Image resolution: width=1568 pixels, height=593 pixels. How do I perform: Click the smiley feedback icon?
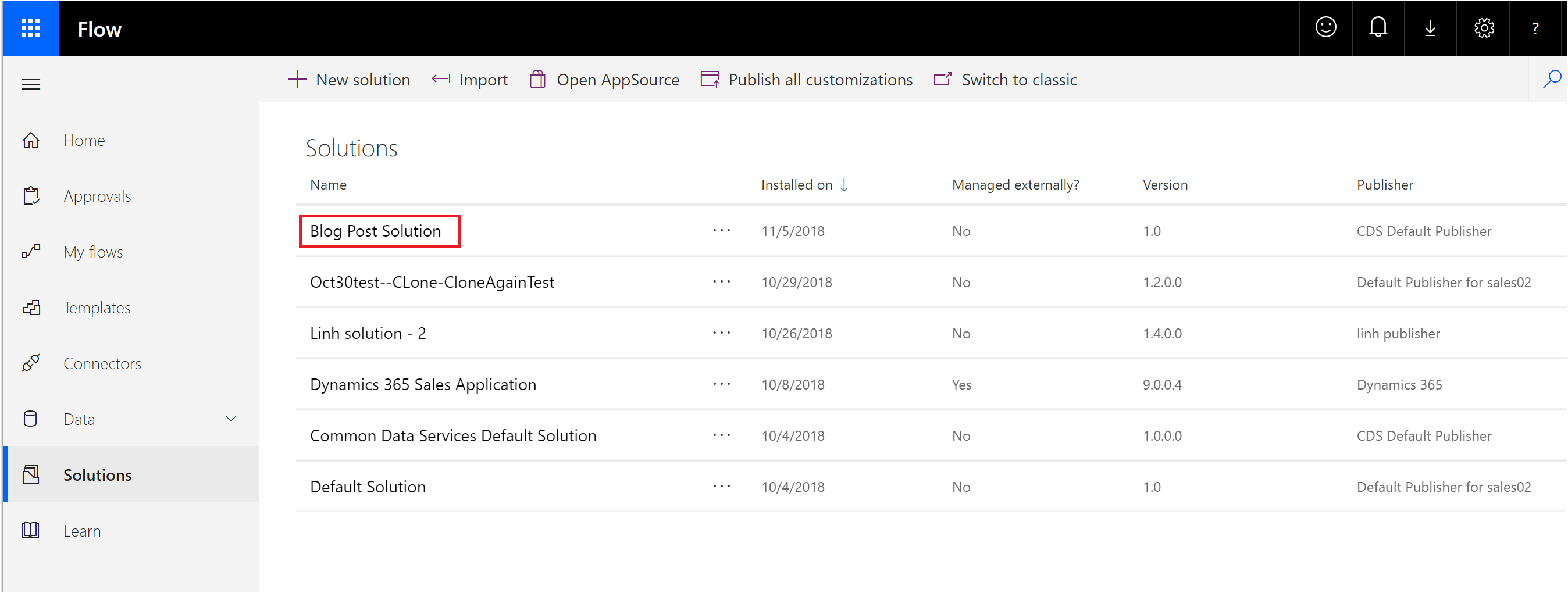(1325, 28)
